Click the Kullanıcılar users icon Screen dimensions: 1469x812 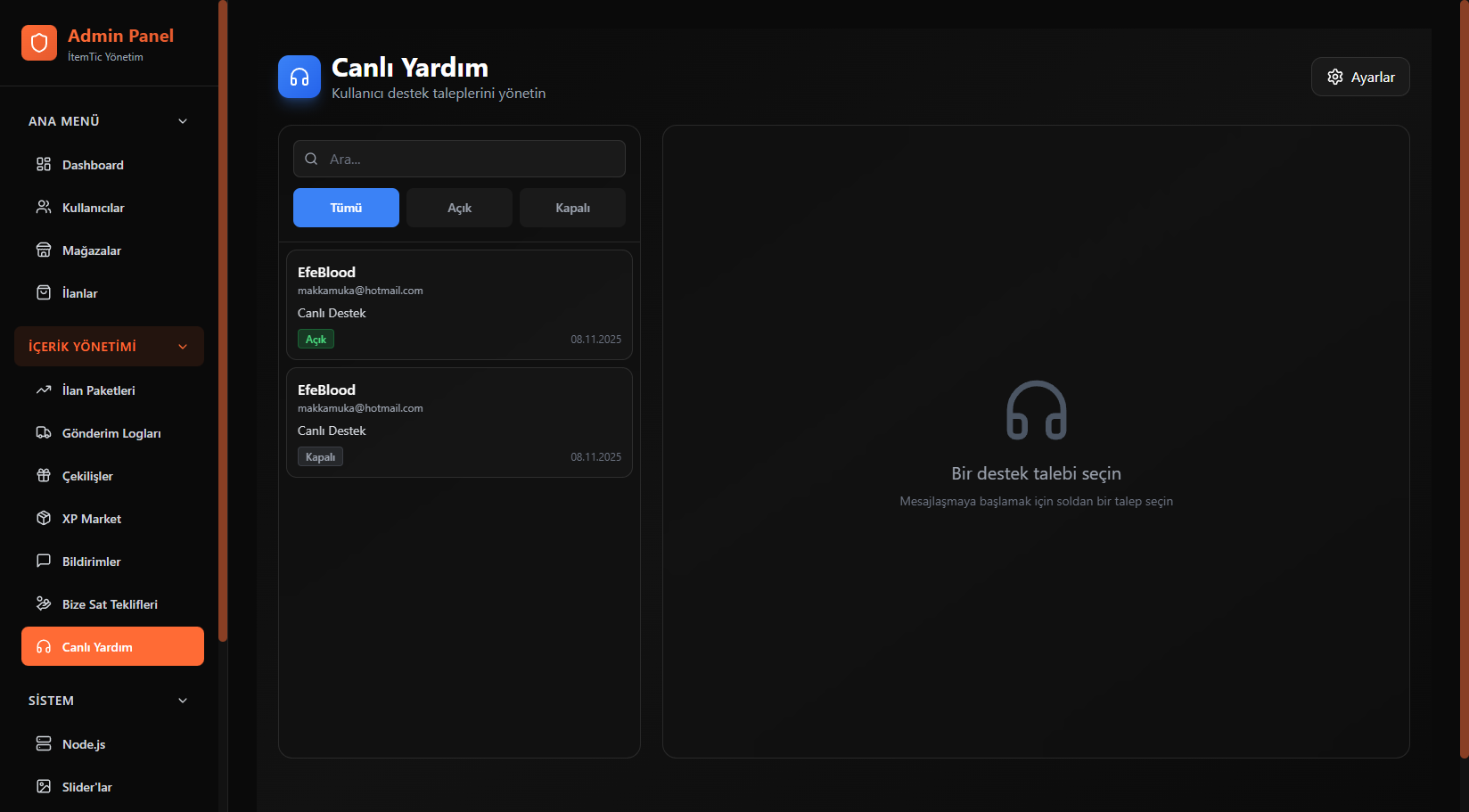(x=43, y=207)
